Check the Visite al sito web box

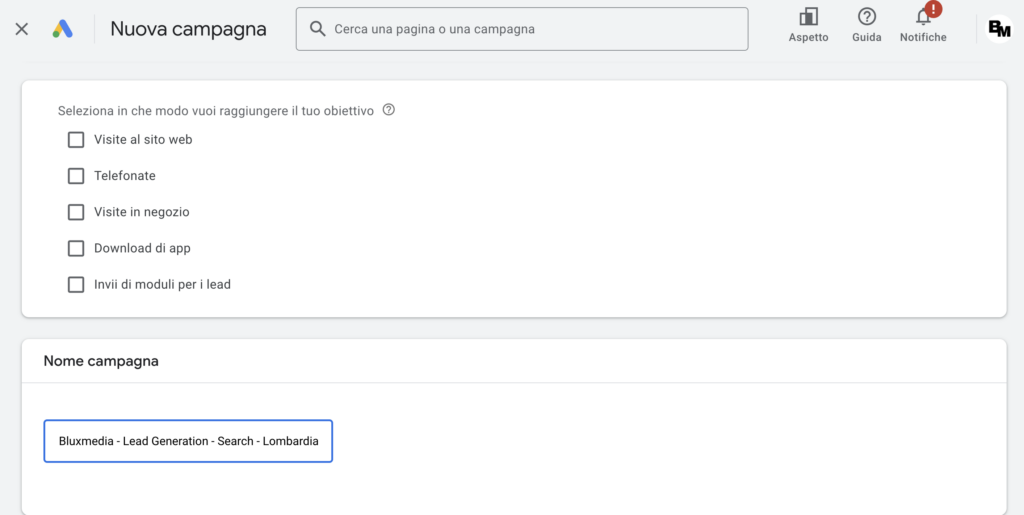click(76, 140)
